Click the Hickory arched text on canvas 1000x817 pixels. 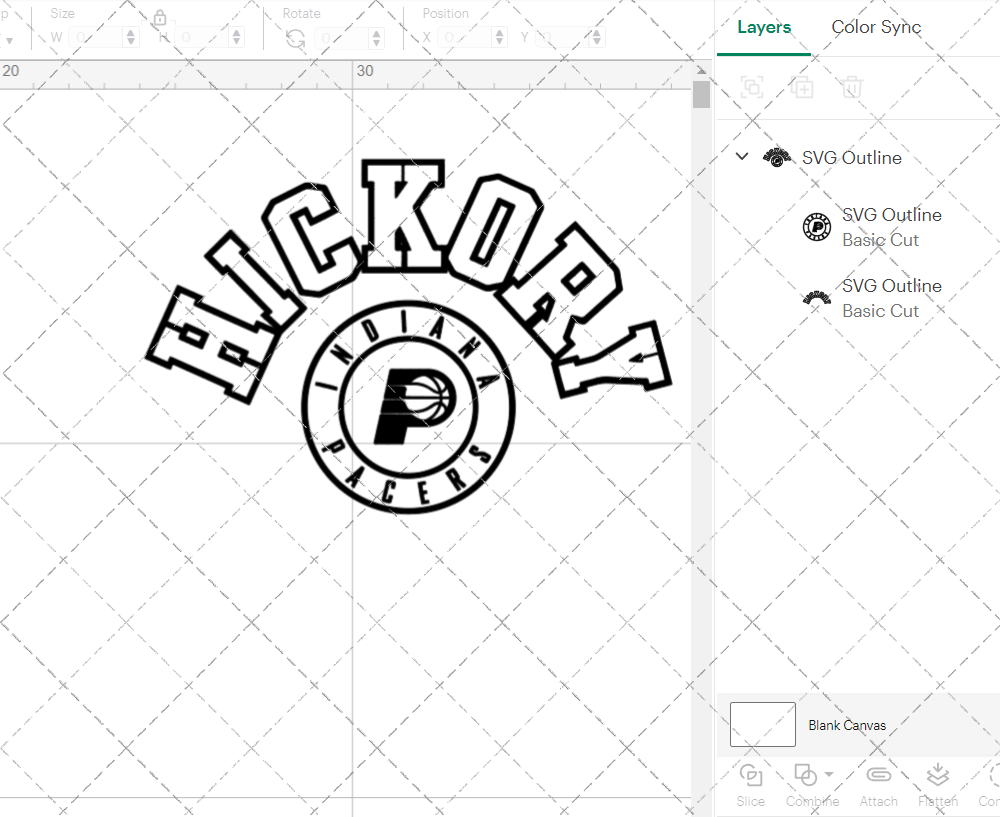401,217
